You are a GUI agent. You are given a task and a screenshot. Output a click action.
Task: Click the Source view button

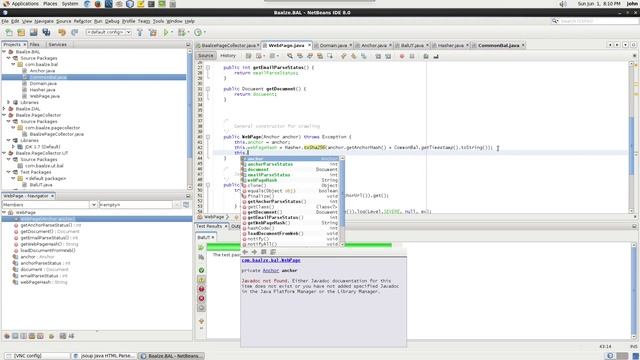(x=206, y=56)
